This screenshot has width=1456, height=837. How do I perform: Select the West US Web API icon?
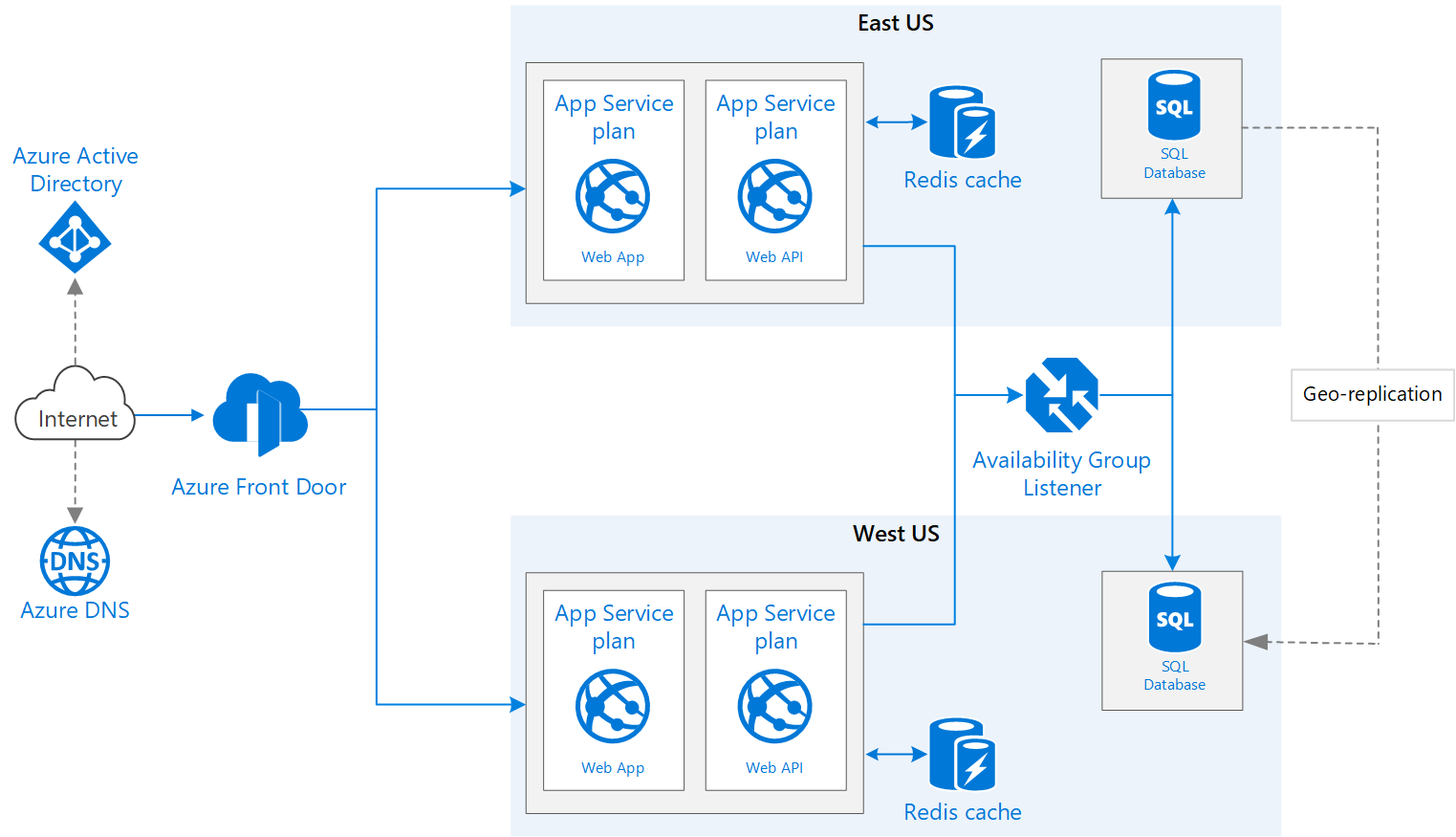775,706
